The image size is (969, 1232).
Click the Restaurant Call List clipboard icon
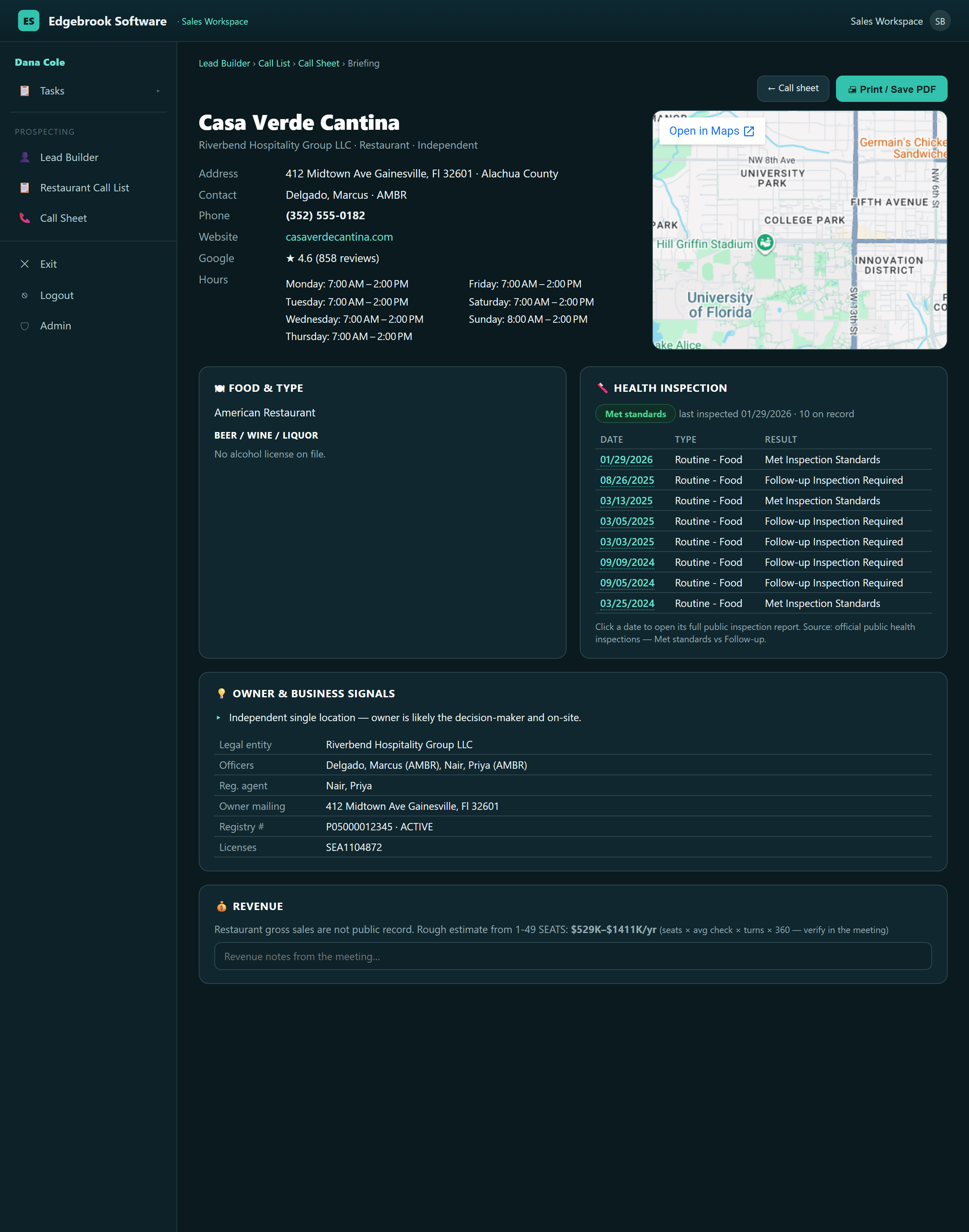click(24, 188)
